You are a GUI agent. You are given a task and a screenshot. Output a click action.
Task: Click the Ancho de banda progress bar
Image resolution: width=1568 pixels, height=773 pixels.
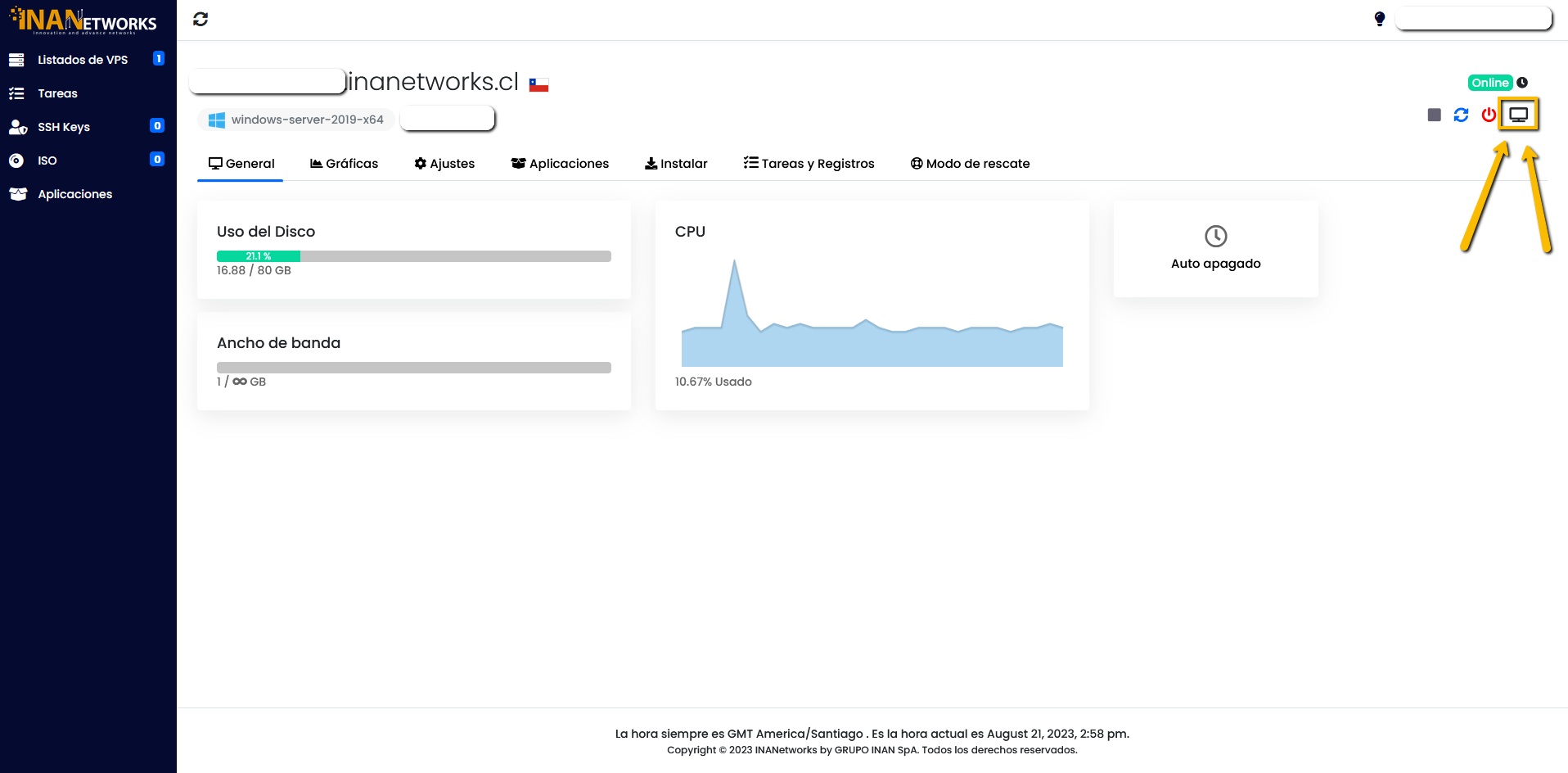tap(414, 368)
